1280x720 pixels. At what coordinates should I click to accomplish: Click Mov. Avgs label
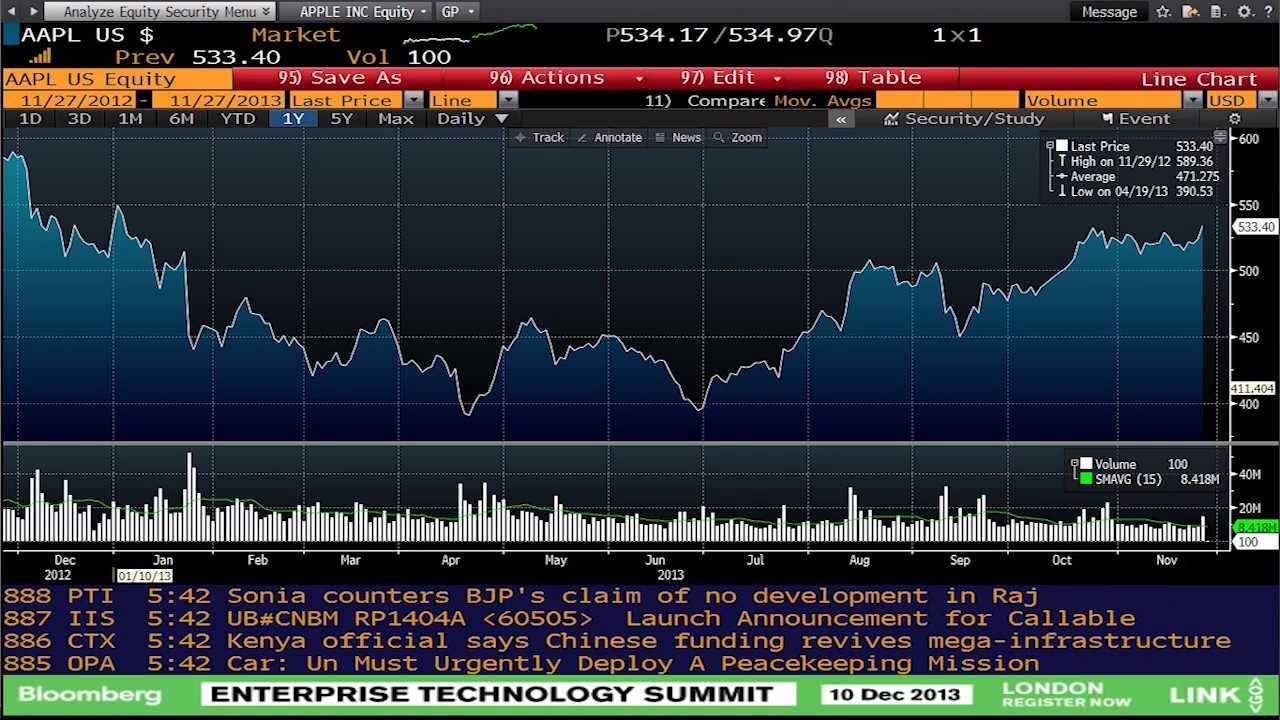pyautogui.click(x=822, y=100)
